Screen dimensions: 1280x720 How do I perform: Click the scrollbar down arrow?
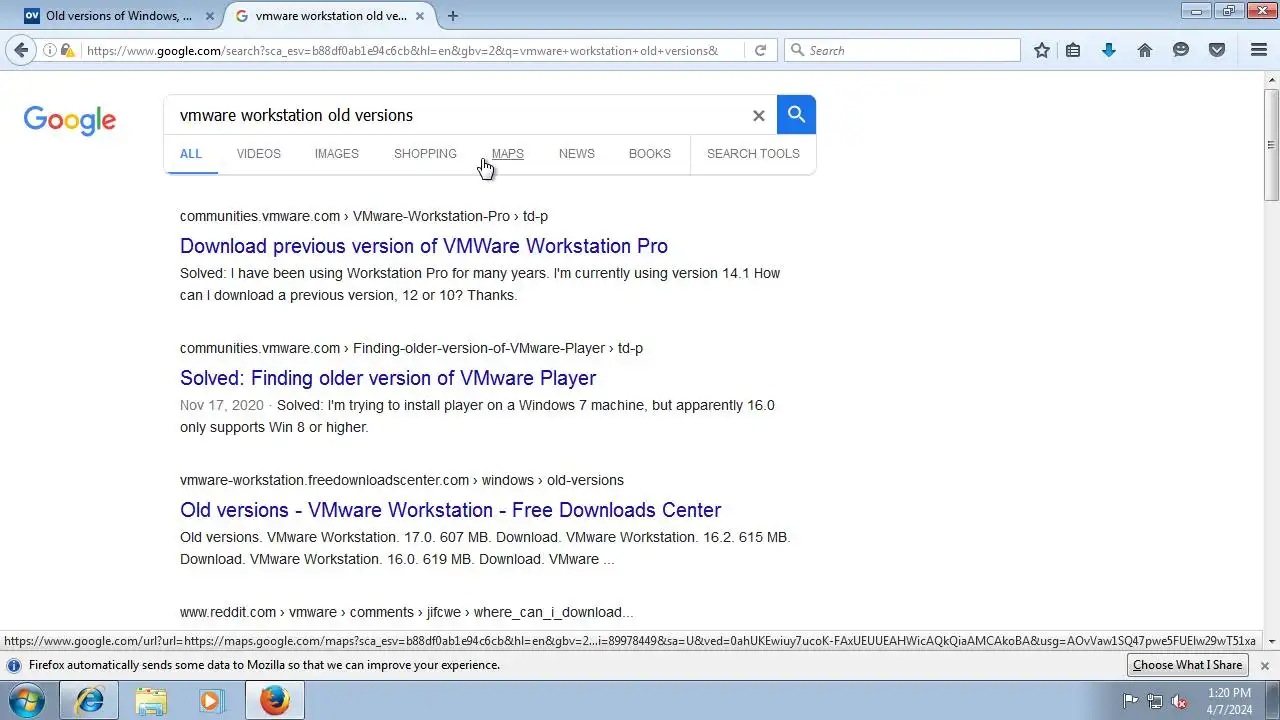point(1272,641)
